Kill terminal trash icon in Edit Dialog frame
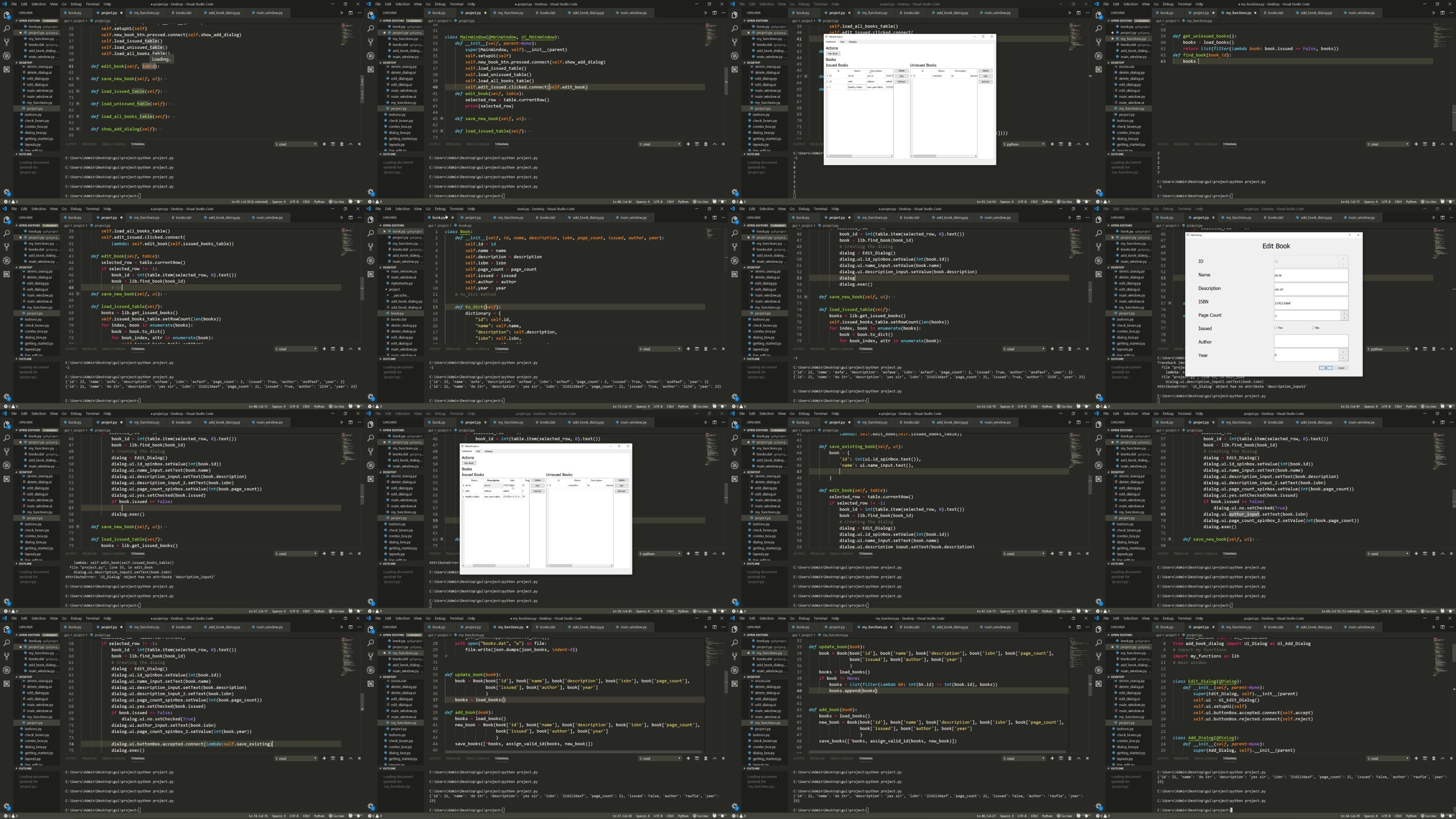Image resolution: width=1456 pixels, height=819 pixels. click(1433, 349)
